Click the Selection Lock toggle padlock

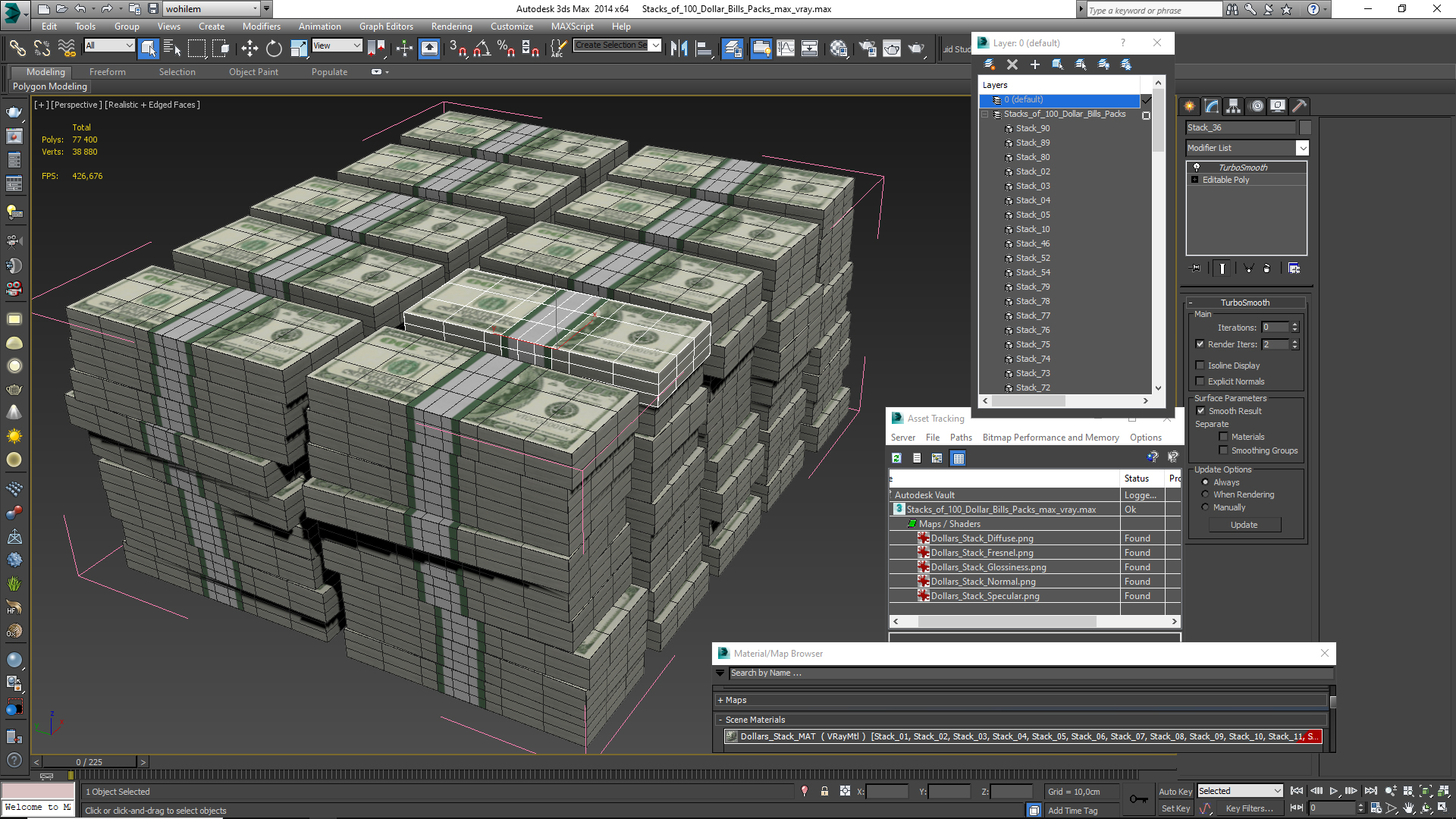[824, 791]
